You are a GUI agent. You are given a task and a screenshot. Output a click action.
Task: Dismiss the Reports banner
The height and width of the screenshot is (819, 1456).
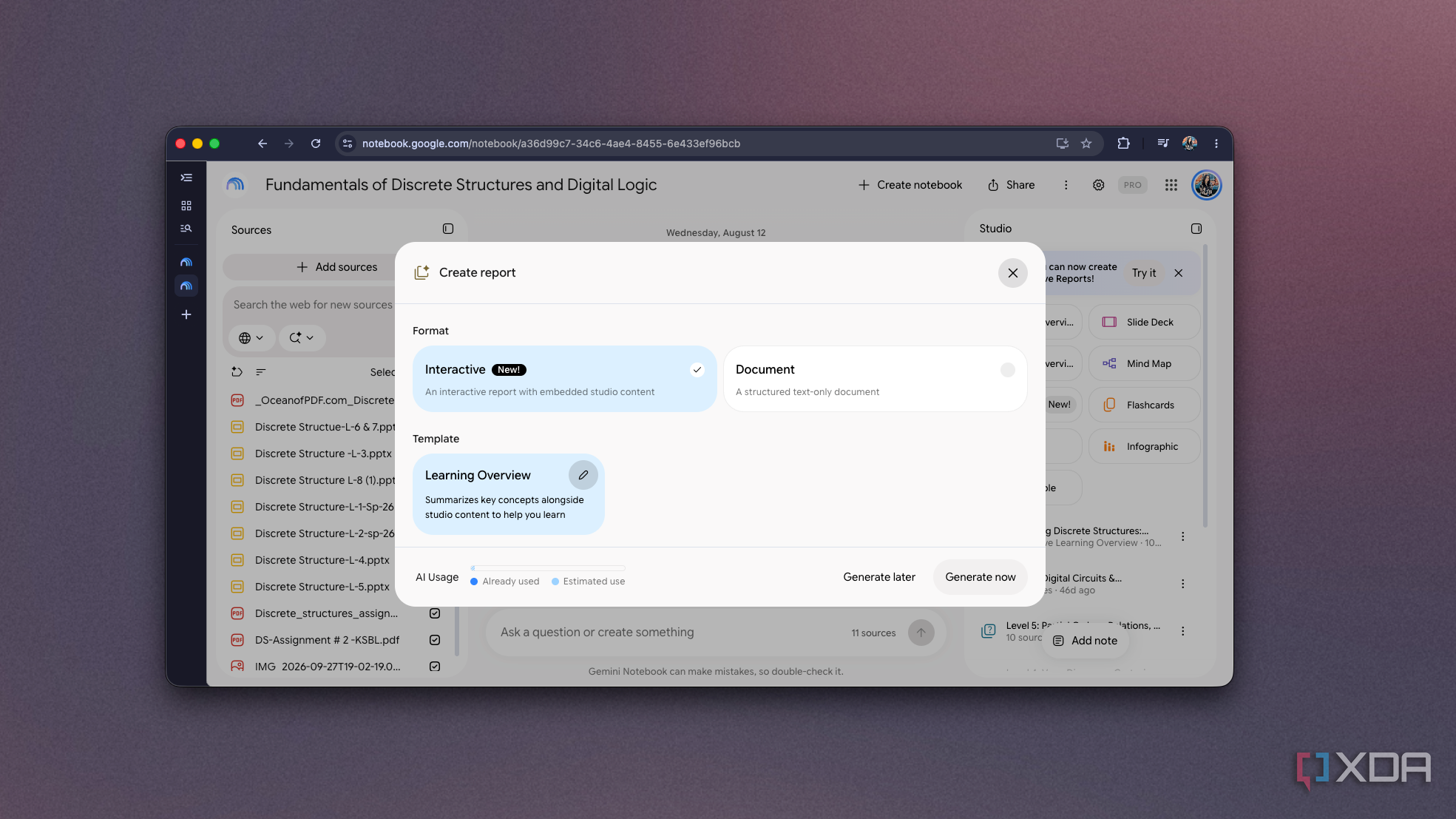(x=1179, y=273)
